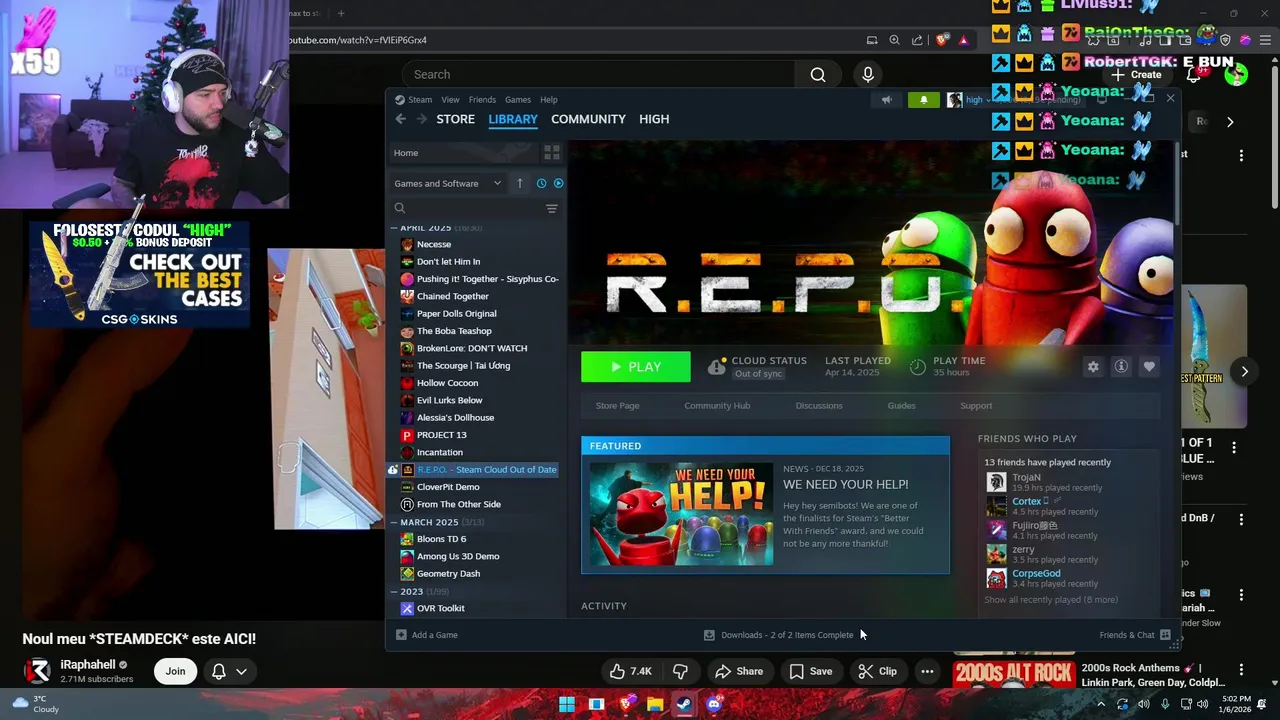
Task: Select Chained Together in the library
Action: 453,297
